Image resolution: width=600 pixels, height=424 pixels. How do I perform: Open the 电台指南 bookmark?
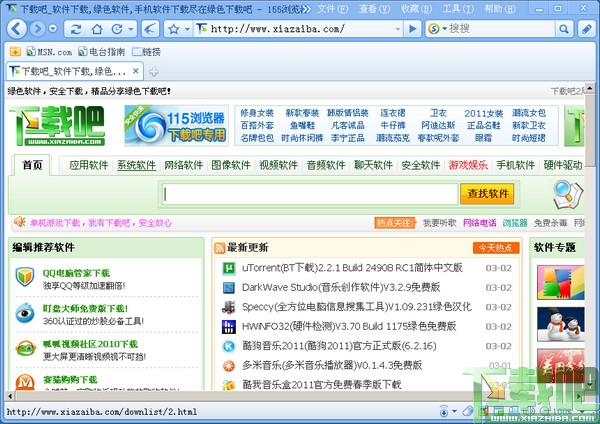[101, 52]
